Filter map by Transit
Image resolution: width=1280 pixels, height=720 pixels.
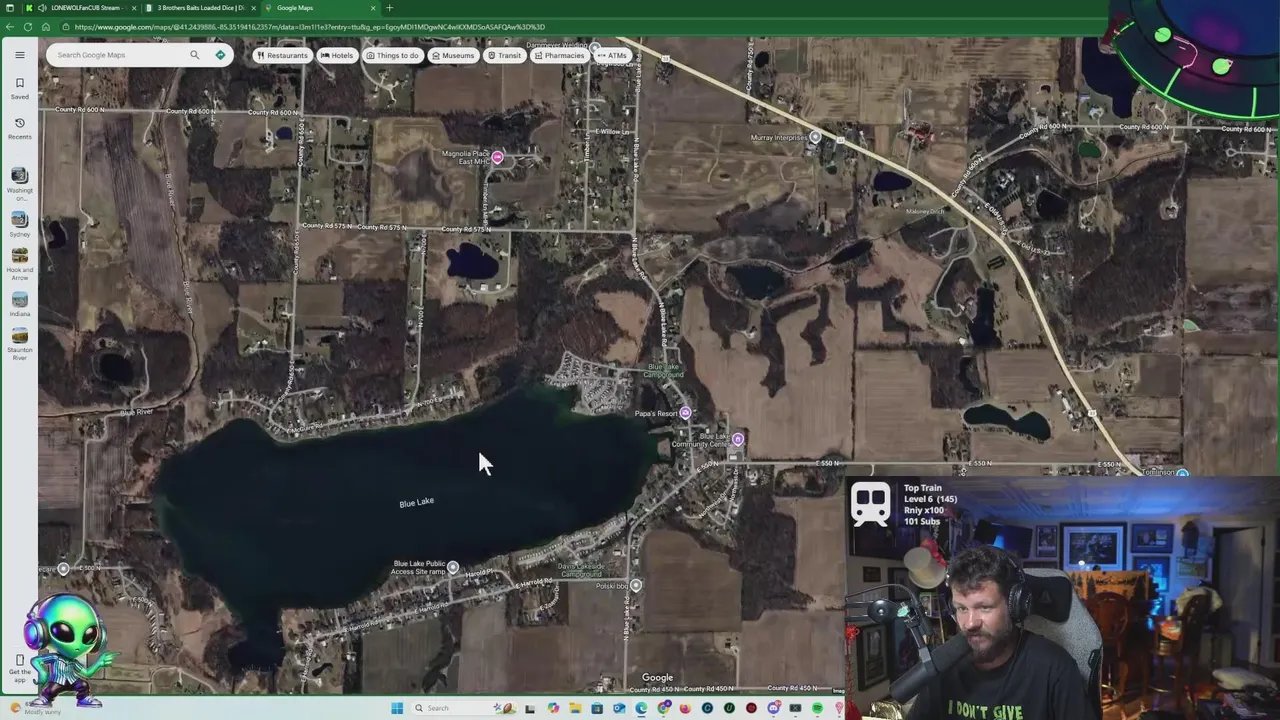point(504,55)
